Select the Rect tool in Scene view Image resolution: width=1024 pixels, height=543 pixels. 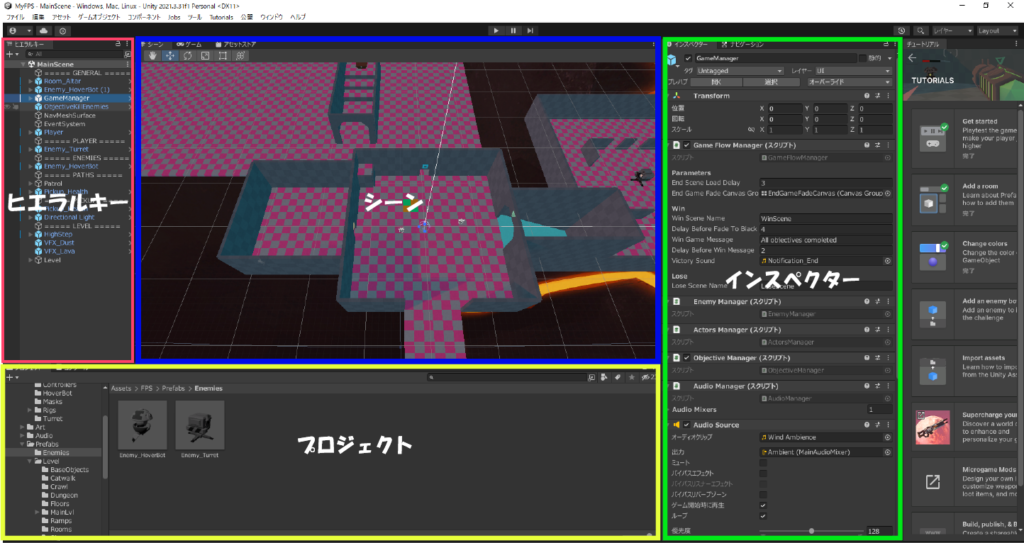click(x=220, y=56)
